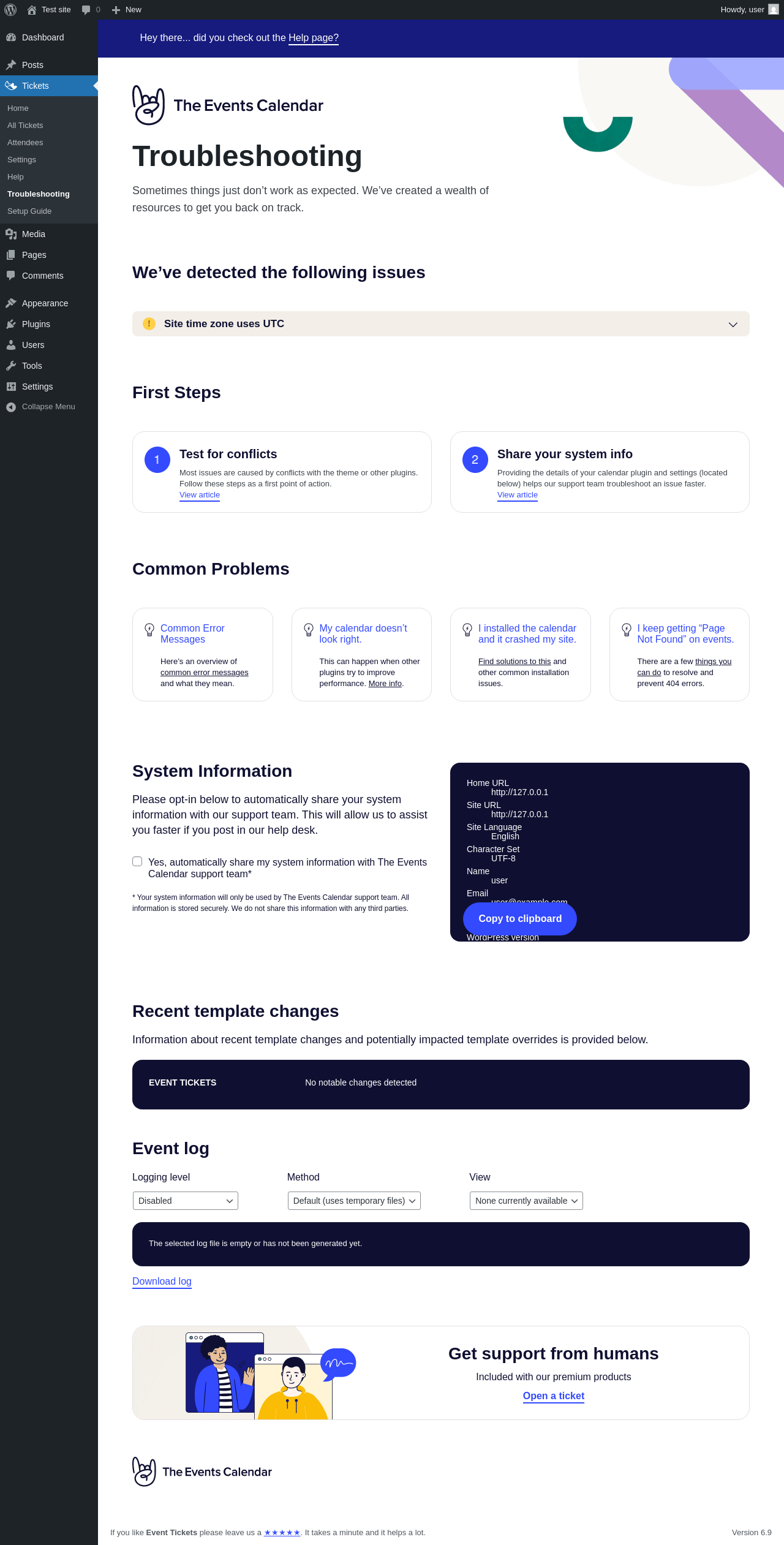Click Copy to clipboard button
Image resolution: width=784 pixels, height=1545 pixels.
520,918
